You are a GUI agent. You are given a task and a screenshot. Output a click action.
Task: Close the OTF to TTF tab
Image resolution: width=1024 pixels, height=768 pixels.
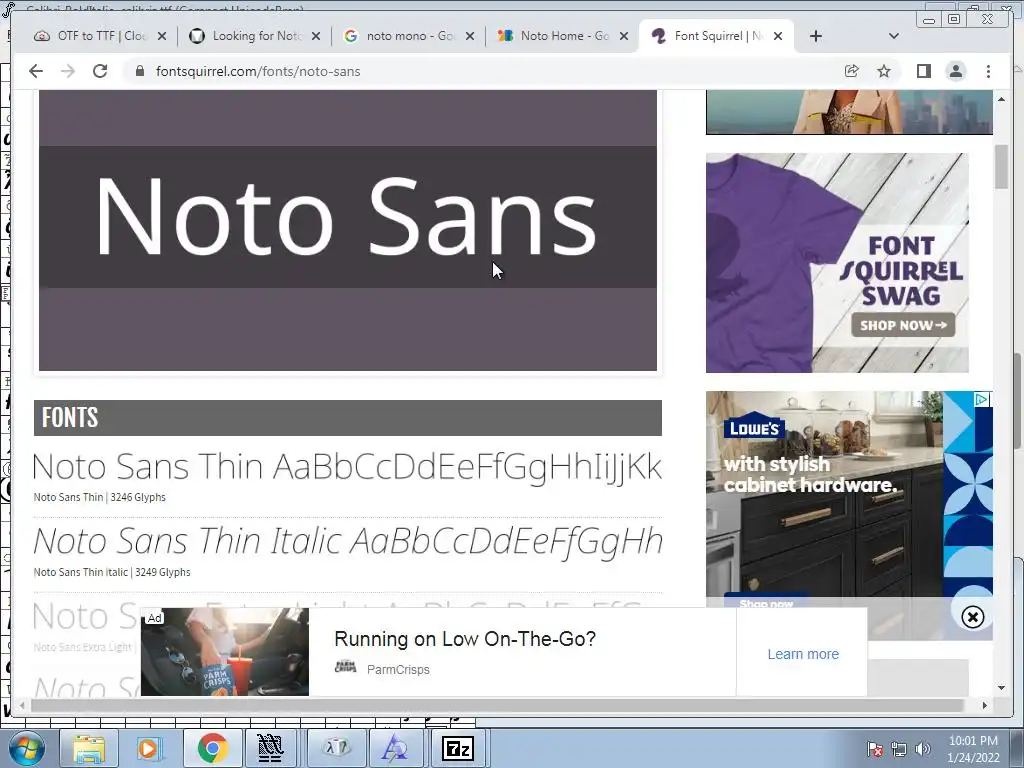pos(162,37)
